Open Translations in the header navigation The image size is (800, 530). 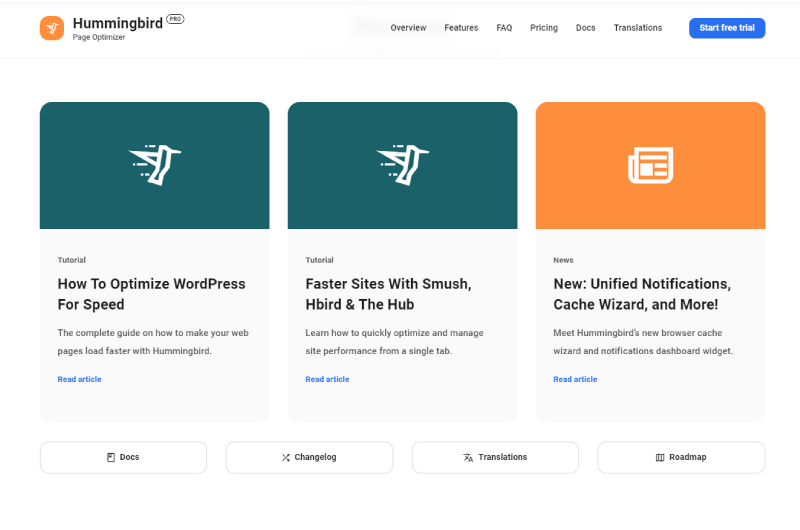(x=638, y=28)
